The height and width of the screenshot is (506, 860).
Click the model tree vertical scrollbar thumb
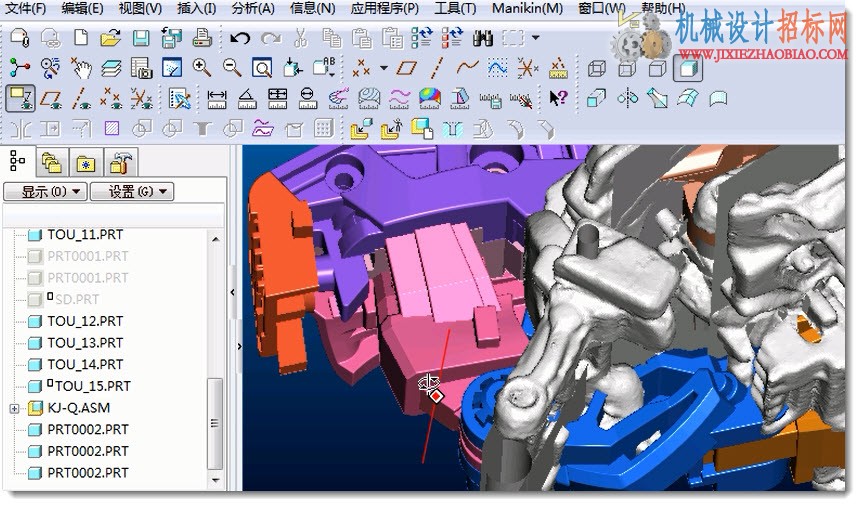[214, 423]
